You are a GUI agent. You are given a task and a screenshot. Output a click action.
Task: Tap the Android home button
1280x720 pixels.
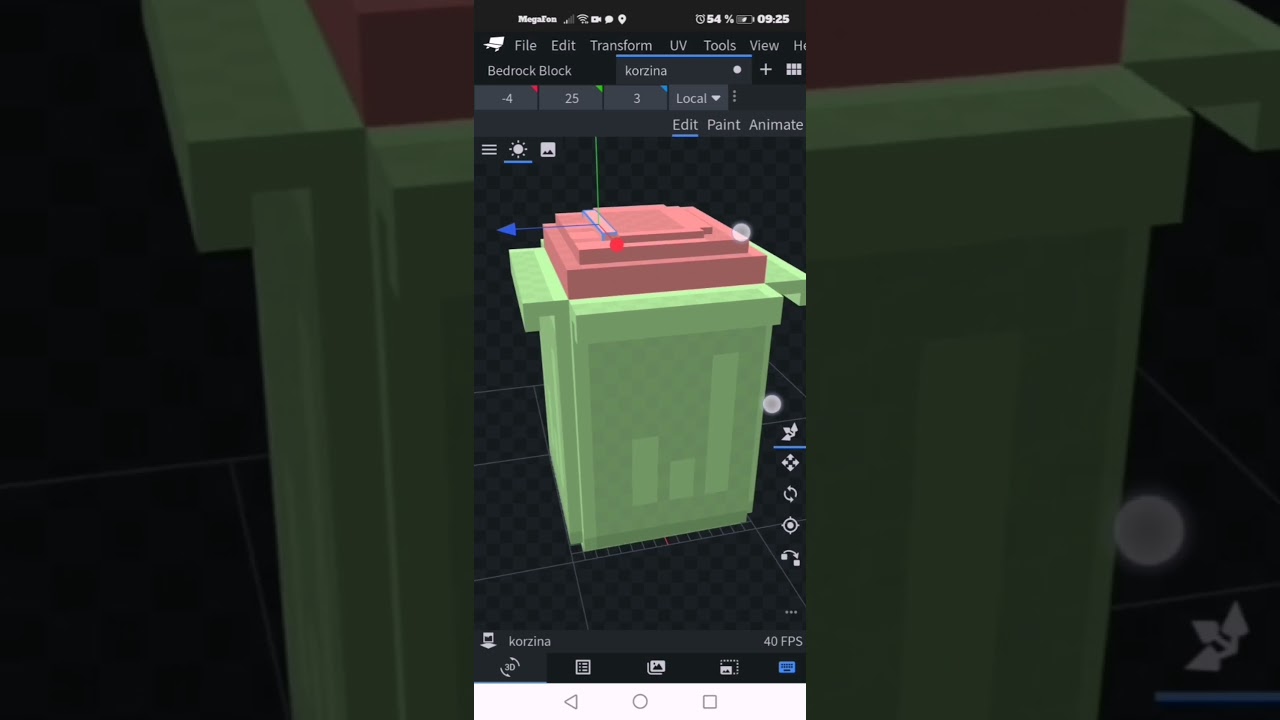click(640, 702)
